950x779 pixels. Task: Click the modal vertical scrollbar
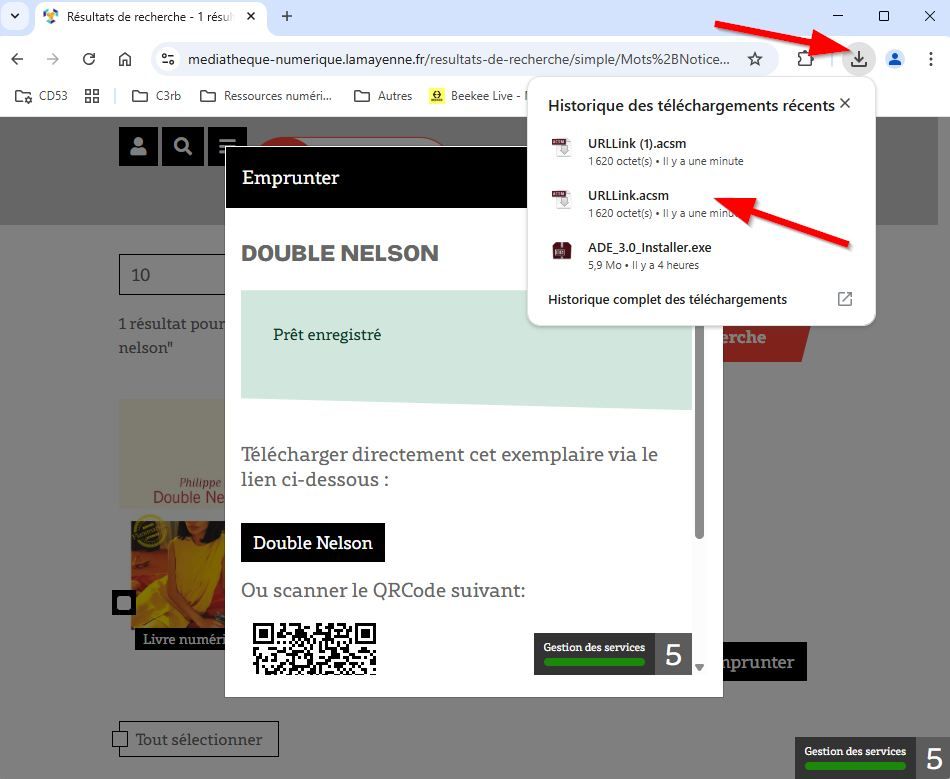(x=699, y=450)
